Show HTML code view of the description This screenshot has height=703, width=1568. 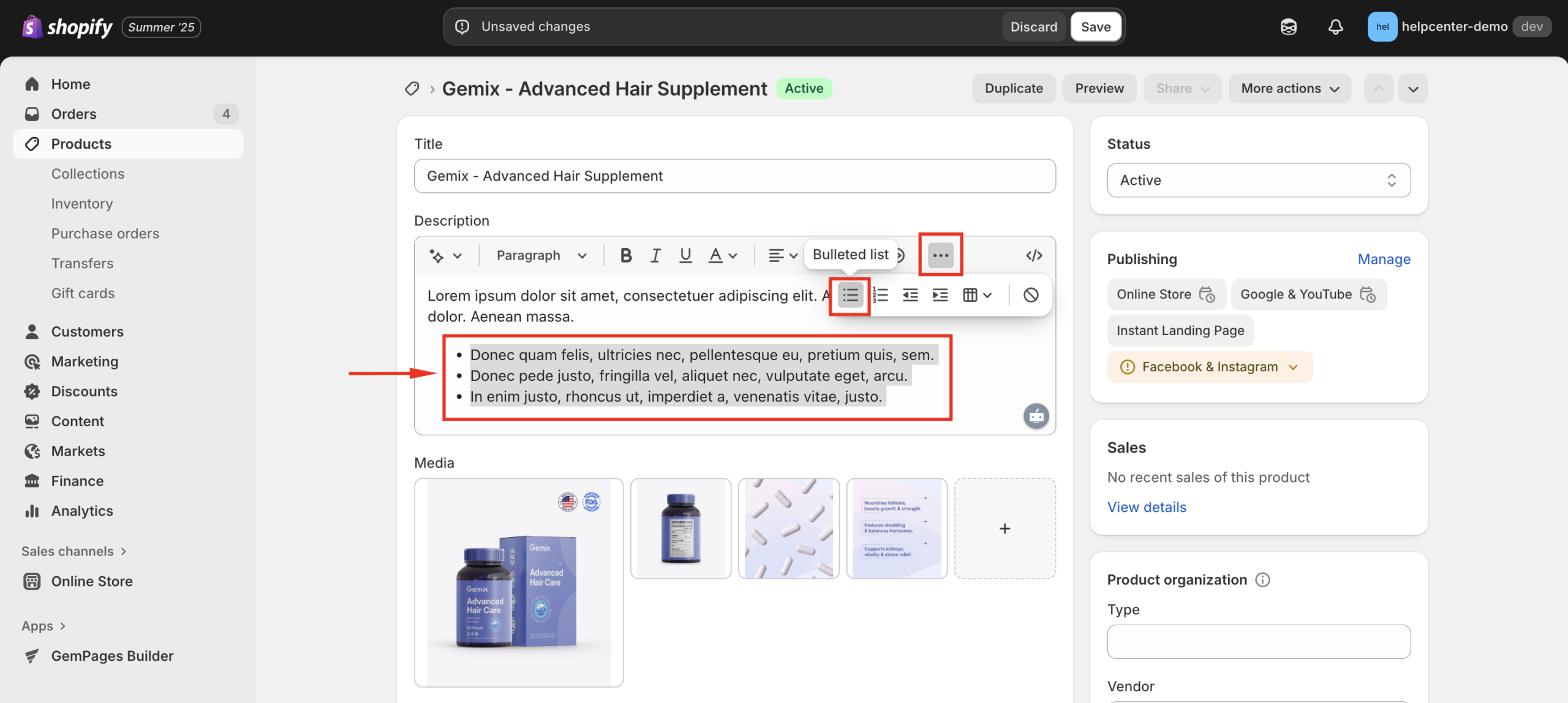tap(1034, 255)
